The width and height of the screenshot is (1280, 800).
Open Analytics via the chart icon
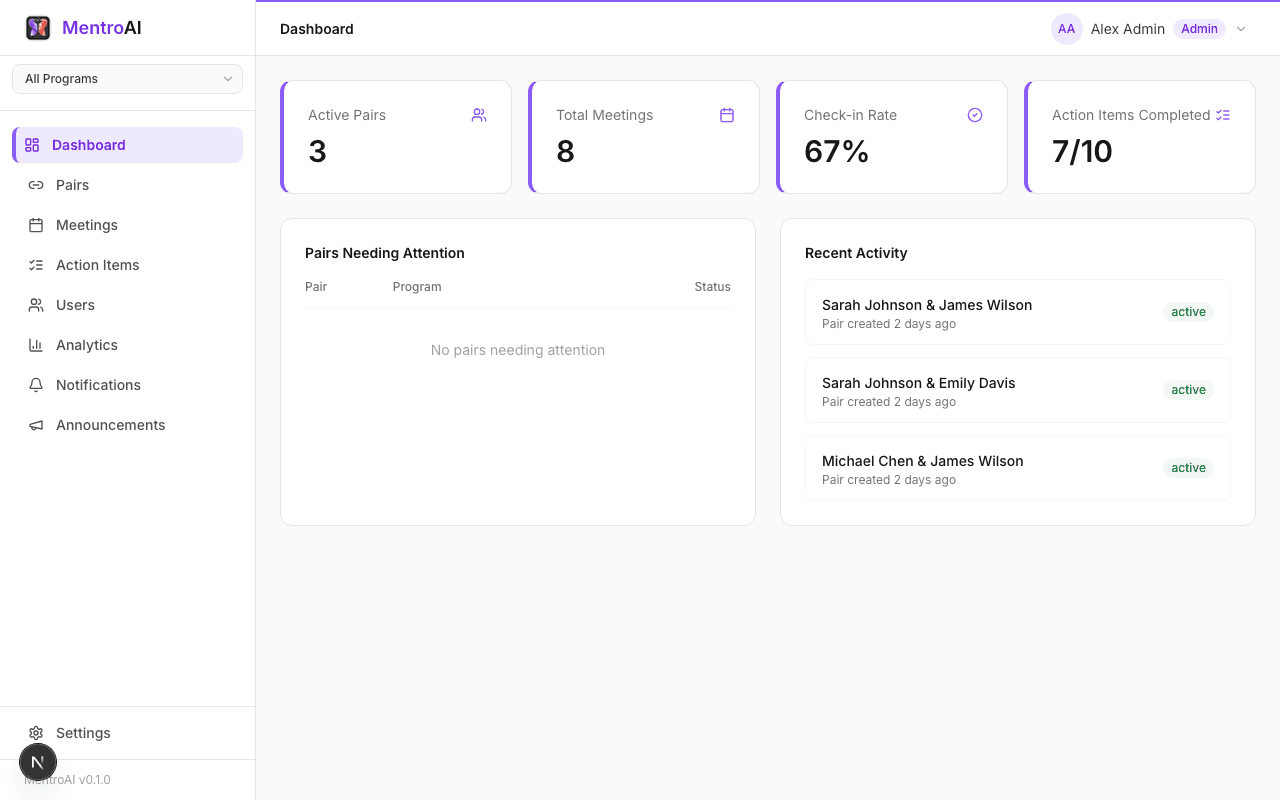pos(36,345)
